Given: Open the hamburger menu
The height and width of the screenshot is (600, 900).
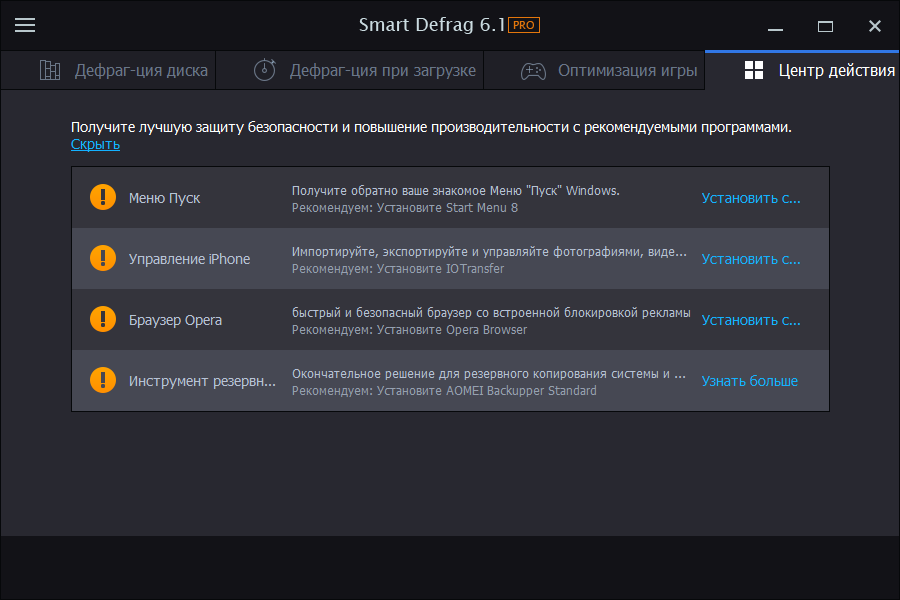Looking at the screenshot, I should pyautogui.click(x=25, y=25).
